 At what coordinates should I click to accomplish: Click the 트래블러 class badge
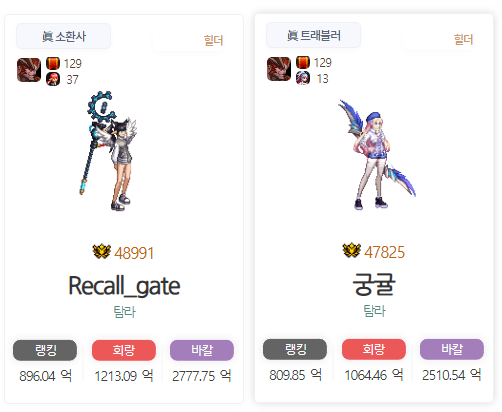[x=313, y=35]
